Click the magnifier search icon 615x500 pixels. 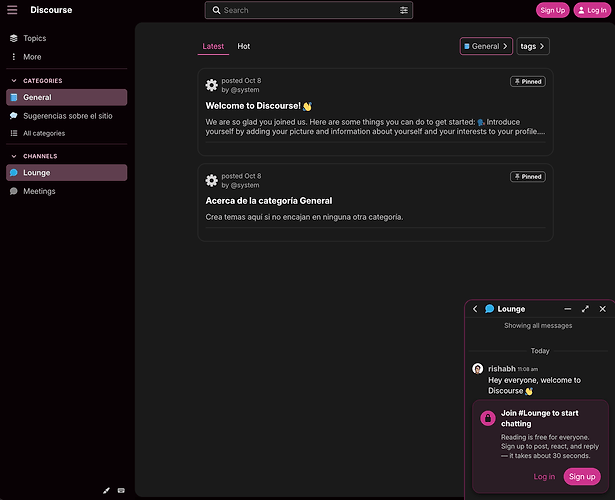217,10
